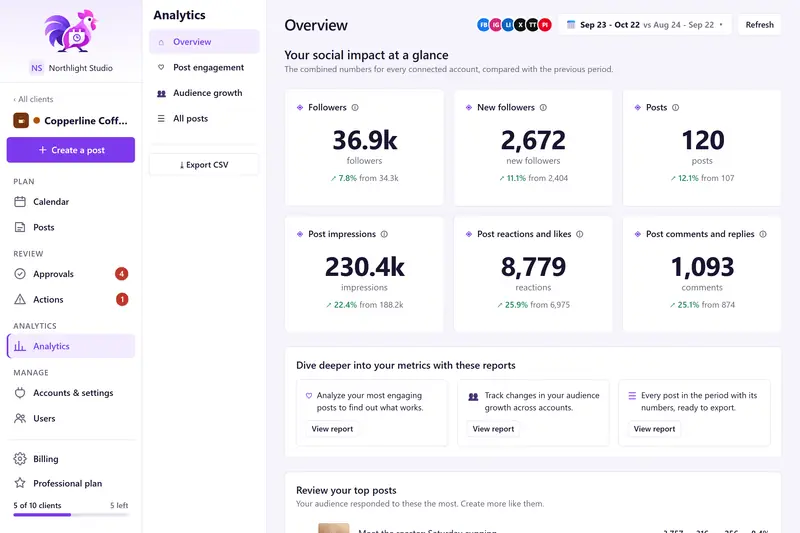The width and height of the screenshot is (800, 533).
Task: Click the 230.4k impressions value
Action: tap(364, 267)
